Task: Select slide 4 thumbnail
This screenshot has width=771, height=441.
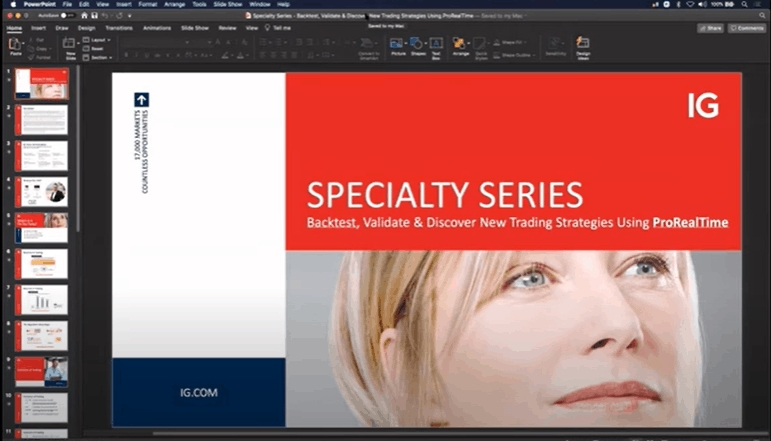Action: [x=41, y=192]
